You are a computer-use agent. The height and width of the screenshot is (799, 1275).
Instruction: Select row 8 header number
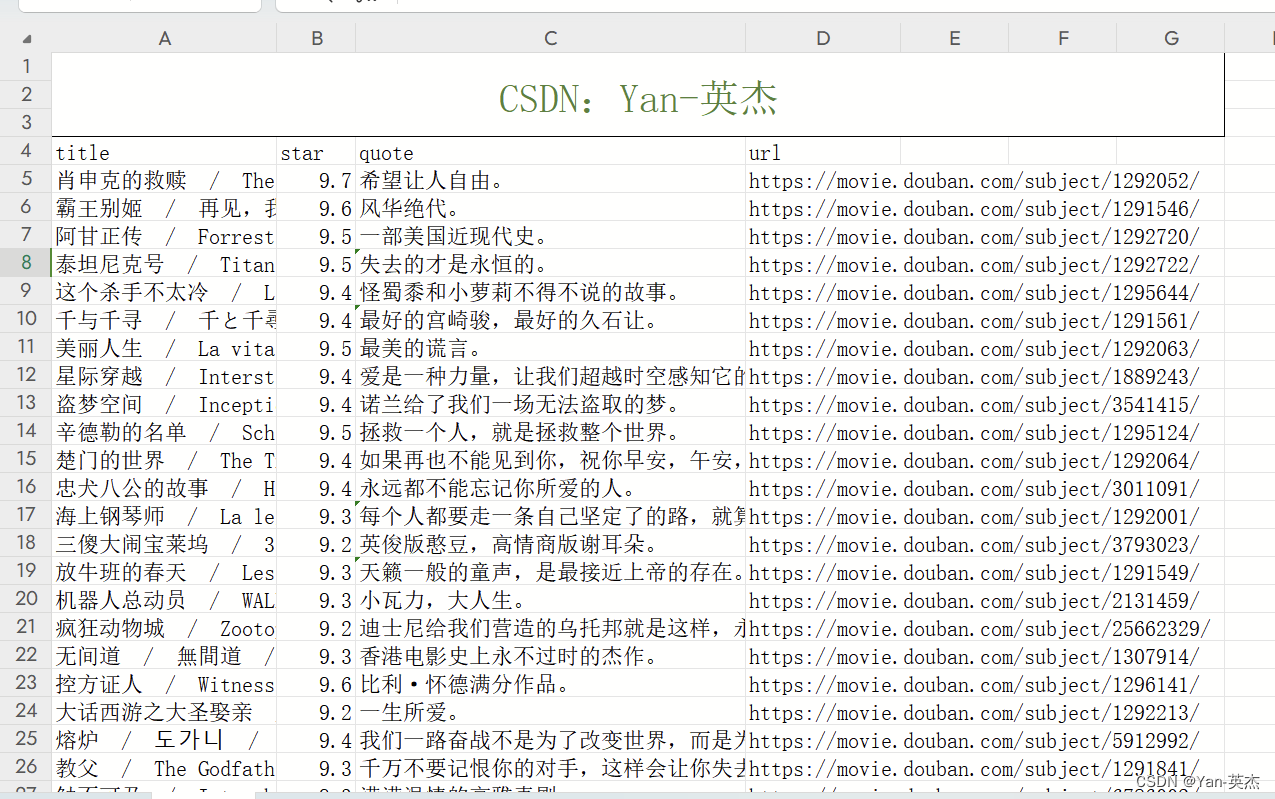[27, 263]
